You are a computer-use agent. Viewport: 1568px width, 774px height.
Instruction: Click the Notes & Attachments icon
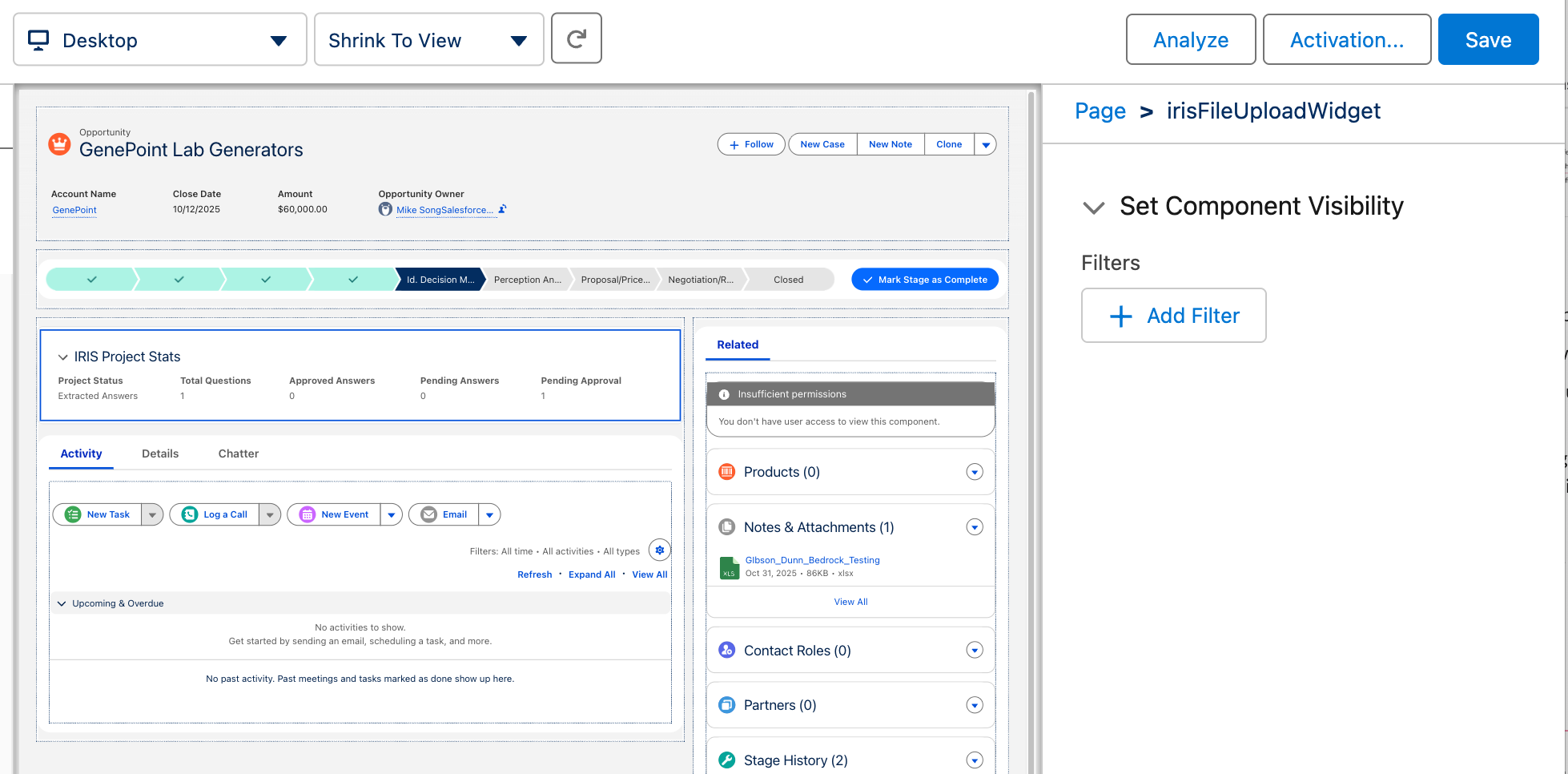(x=727, y=527)
